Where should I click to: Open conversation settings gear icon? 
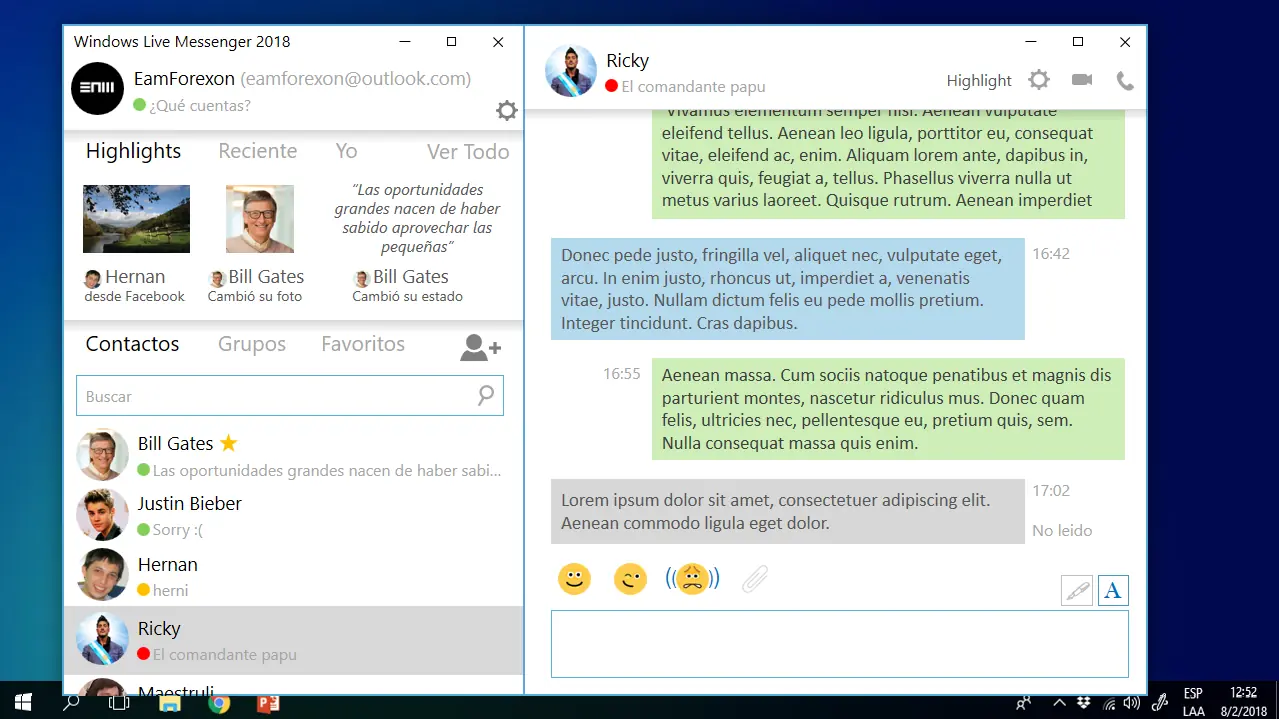tap(1038, 79)
